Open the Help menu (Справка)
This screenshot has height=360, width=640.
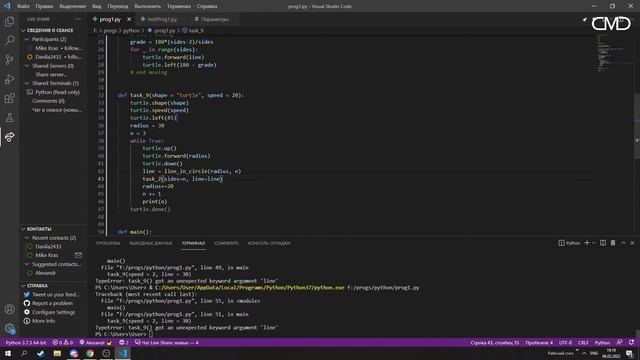pos(207,6)
